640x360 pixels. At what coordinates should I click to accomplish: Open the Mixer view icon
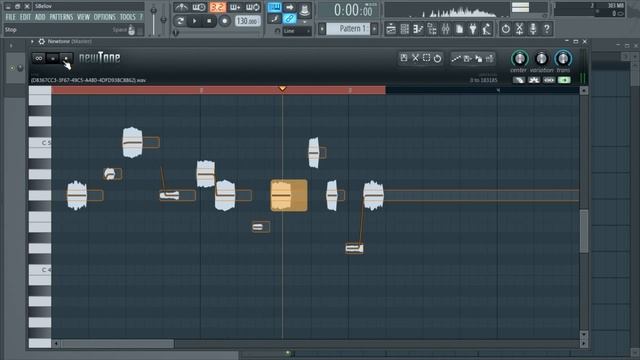(445, 29)
